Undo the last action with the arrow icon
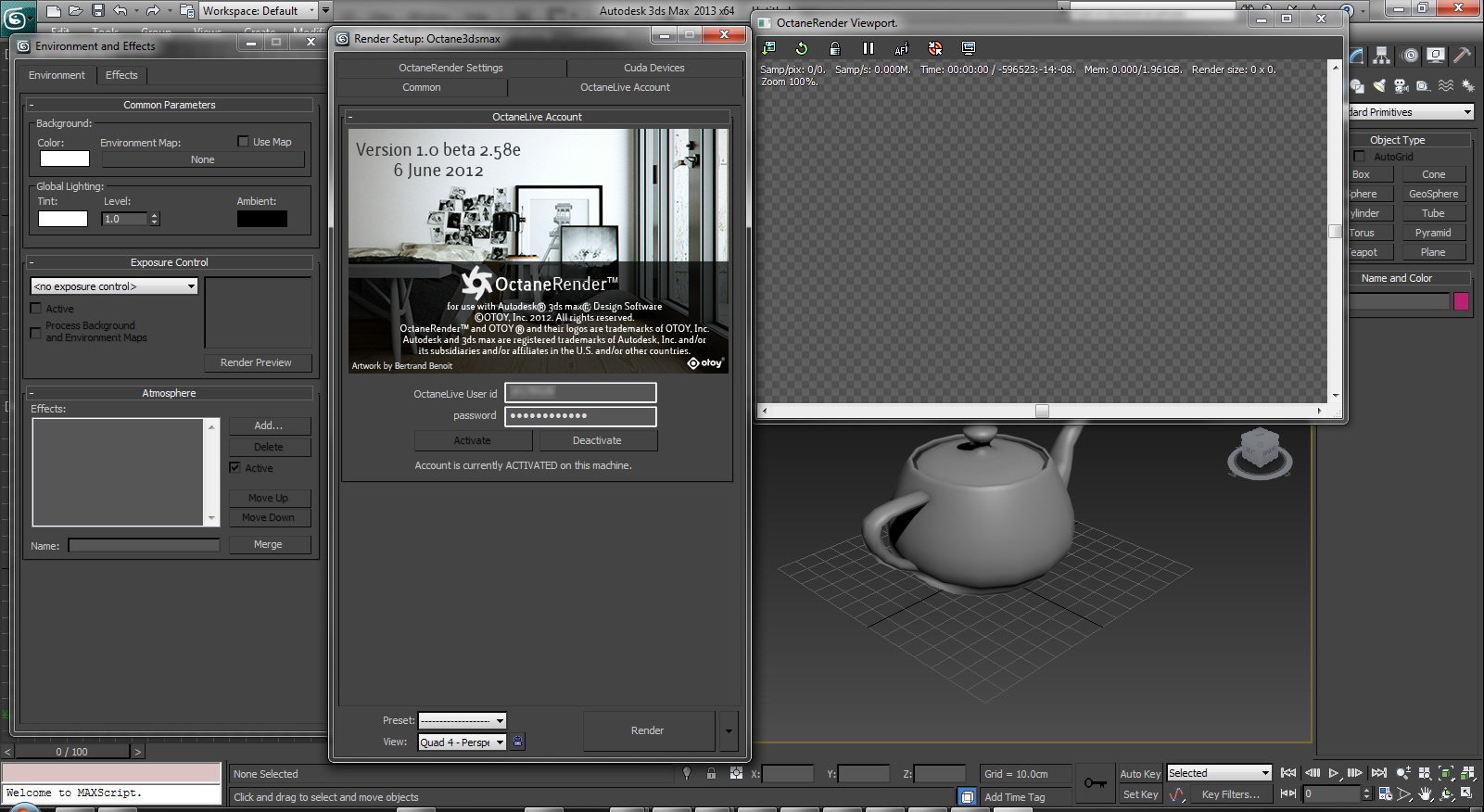The image size is (1484, 812). tap(120, 11)
